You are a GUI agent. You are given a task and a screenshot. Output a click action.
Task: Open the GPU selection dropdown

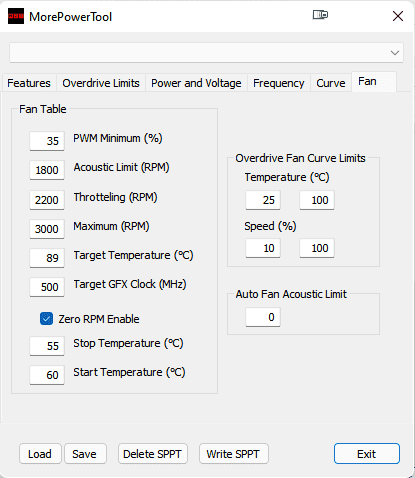206,52
